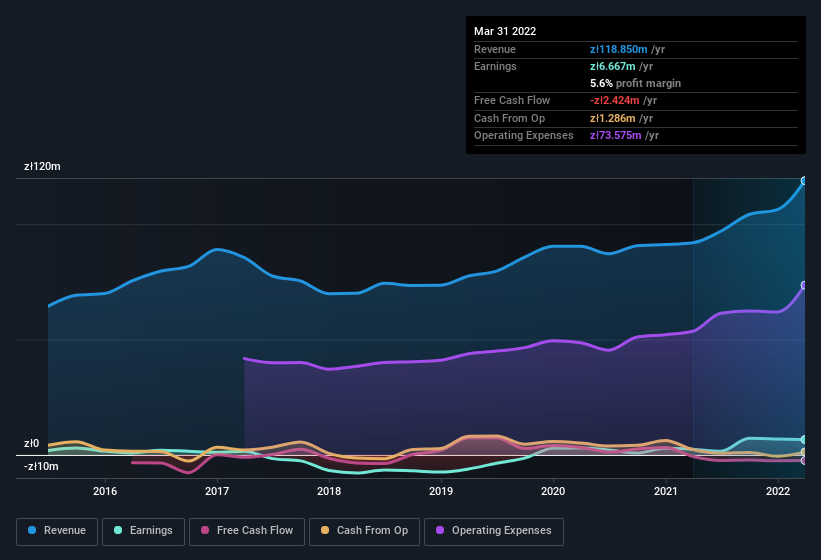Image resolution: width=821 pixels, height=560 pixels.
Task: Toggle the Revenue legend button
Action: [x=57, y=531]
